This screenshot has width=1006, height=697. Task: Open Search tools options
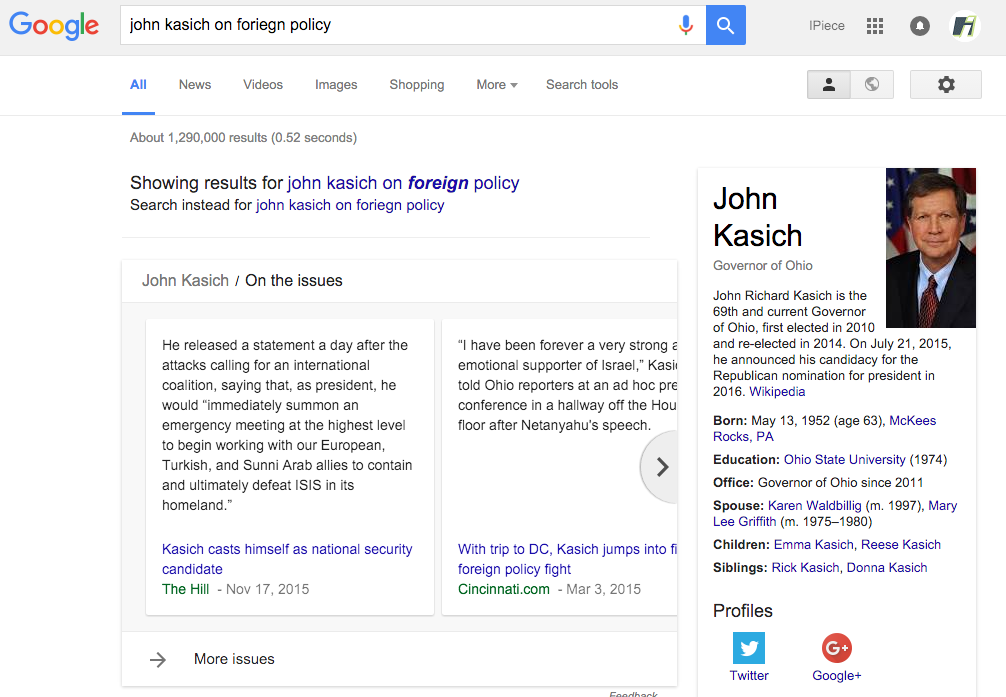click(x=582, y=85)
